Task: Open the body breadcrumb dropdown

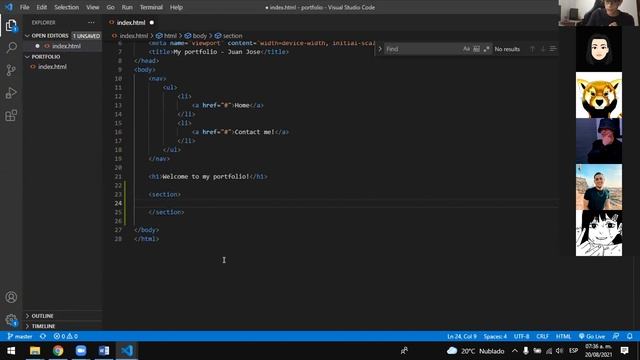Action: pos(196,36)
